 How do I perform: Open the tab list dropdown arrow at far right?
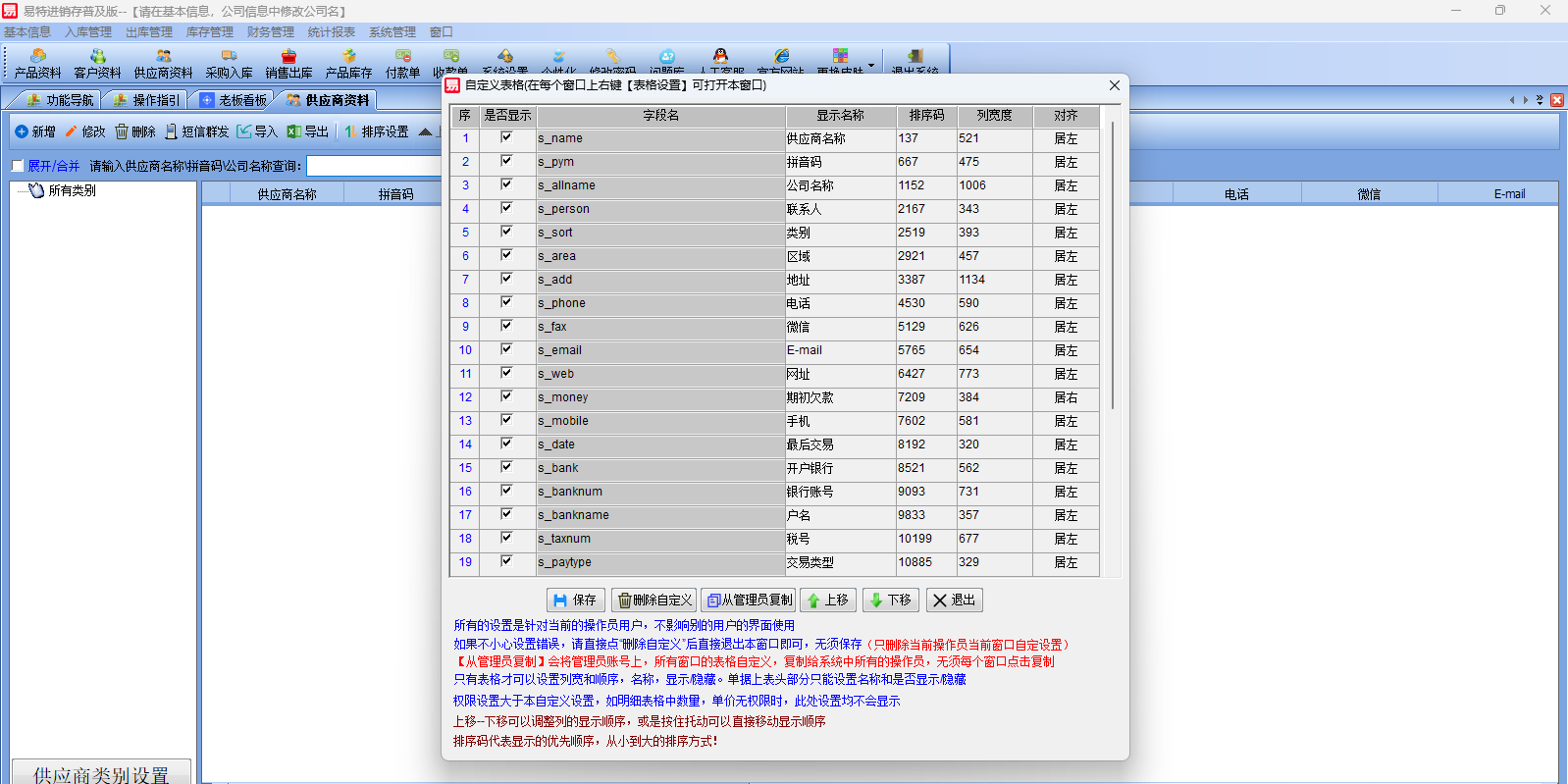coord(1540,100)
